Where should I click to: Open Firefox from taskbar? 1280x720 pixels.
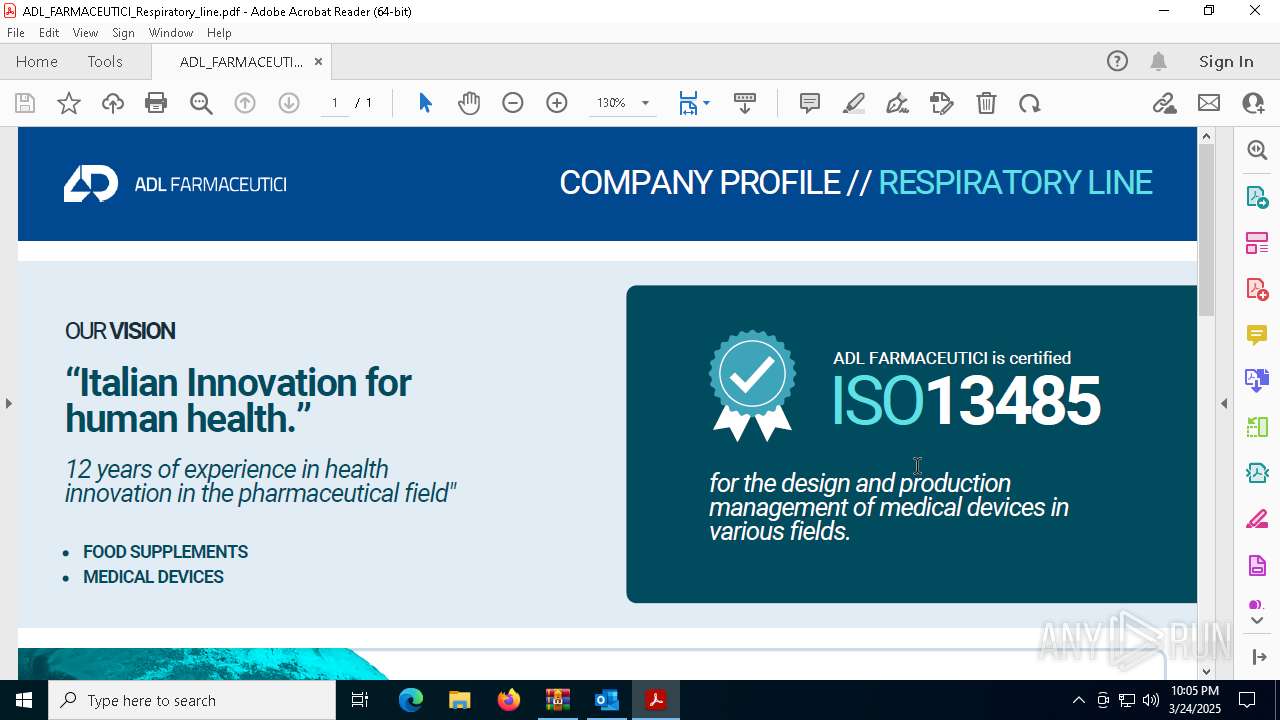coord(509,700)
